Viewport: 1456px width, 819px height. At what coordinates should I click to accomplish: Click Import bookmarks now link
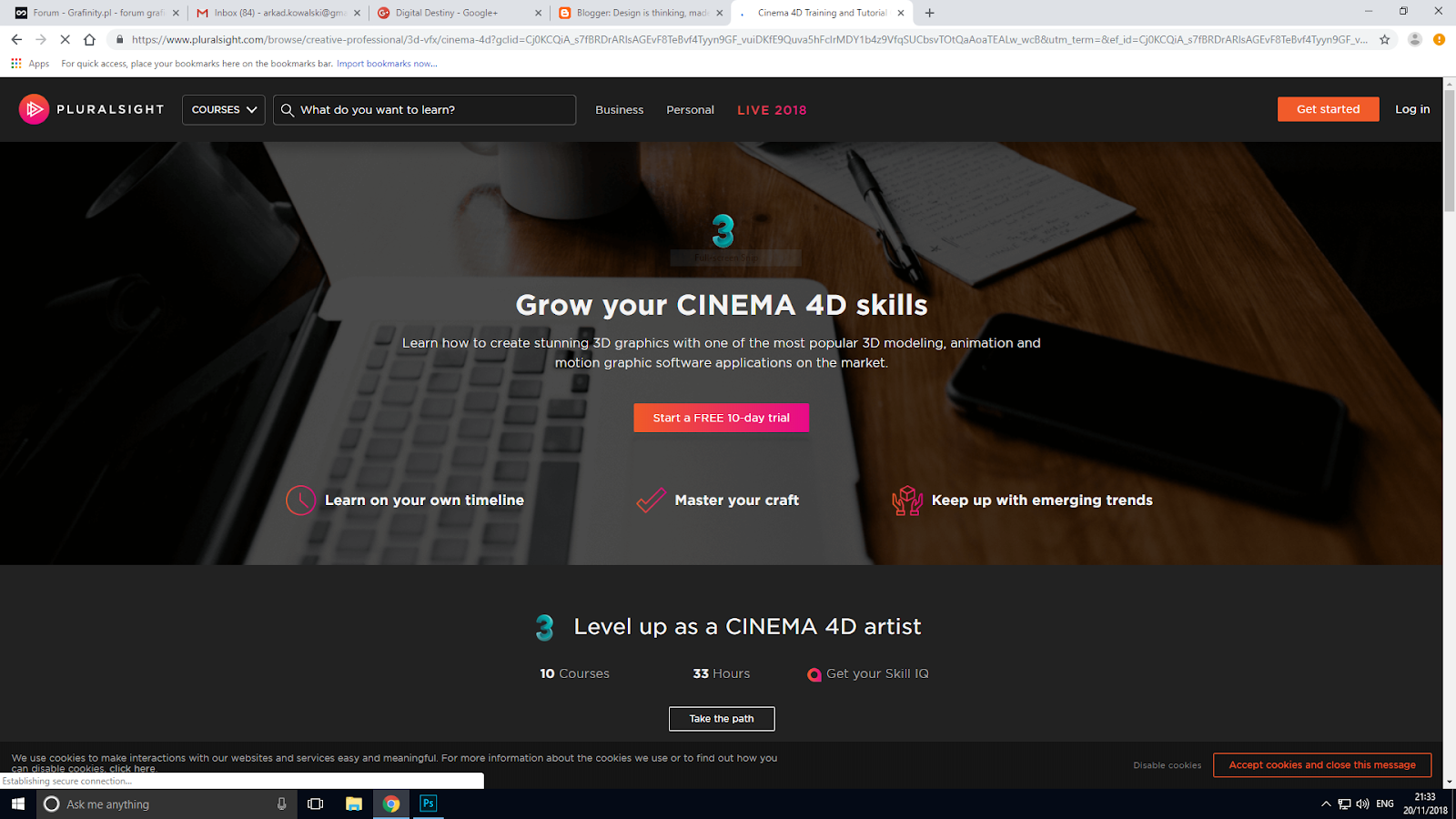[387, 64]
